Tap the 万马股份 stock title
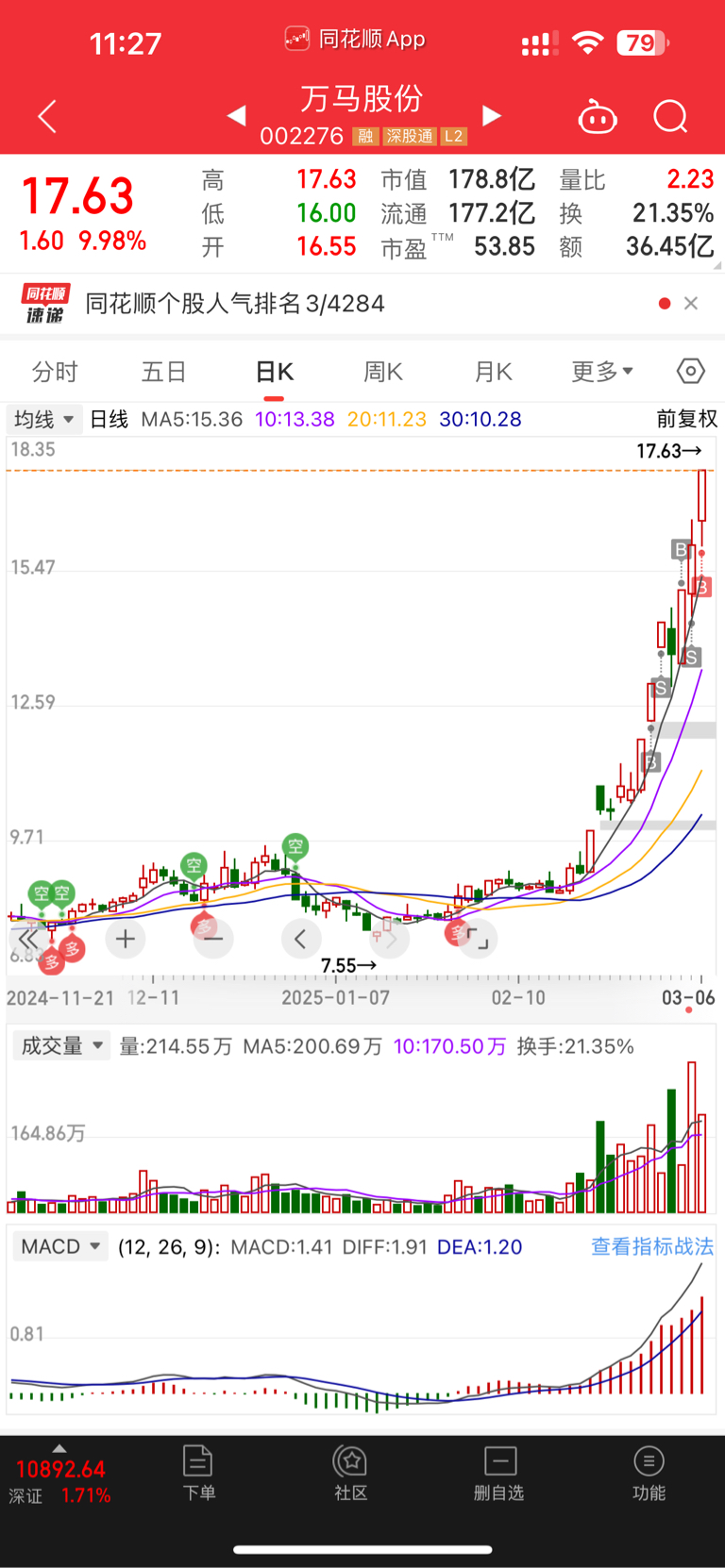Screen dimensions: 725x1568 point(362,98)
